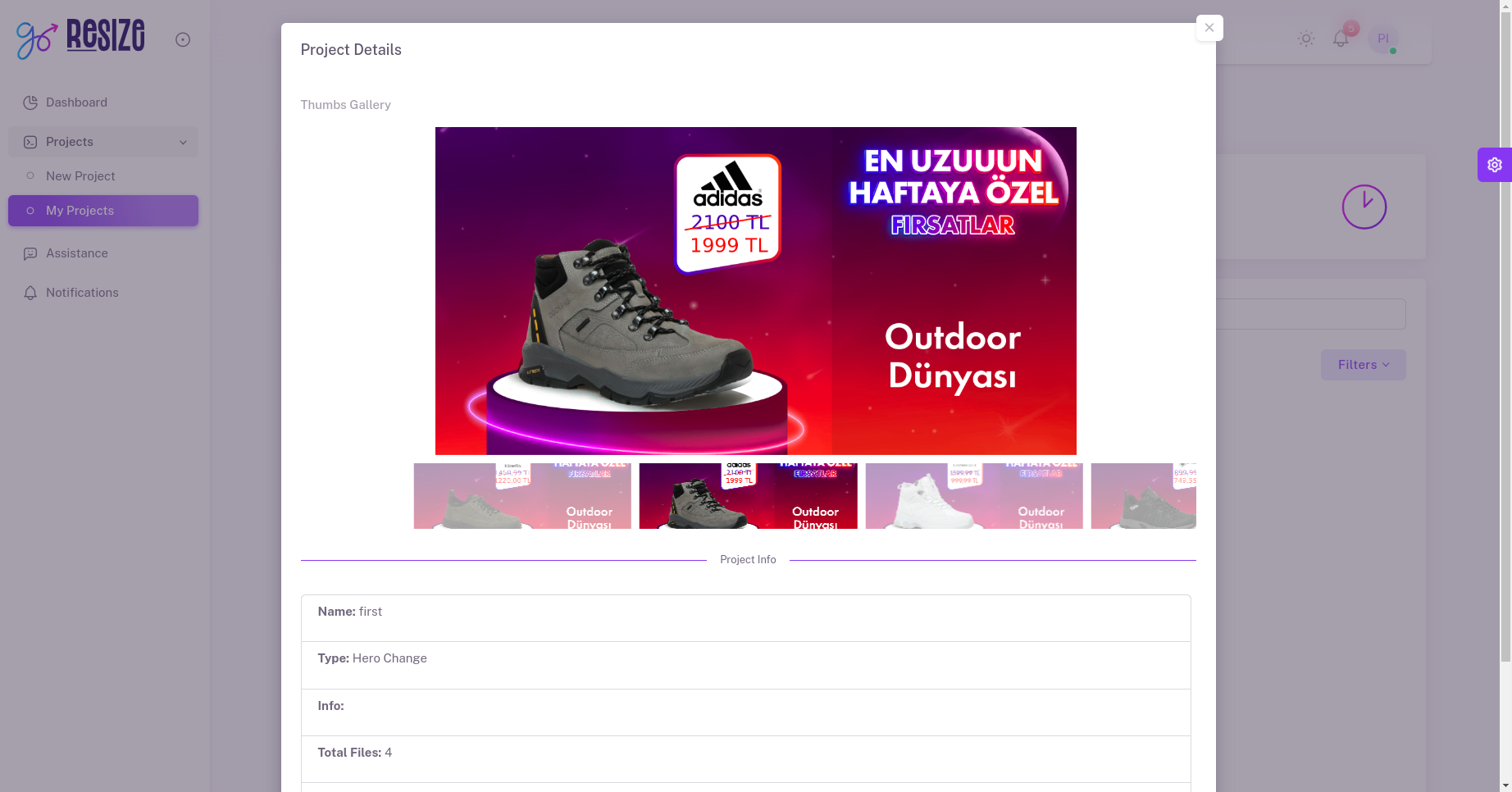Click the Thumbs Gallery label

coord(346,105)
